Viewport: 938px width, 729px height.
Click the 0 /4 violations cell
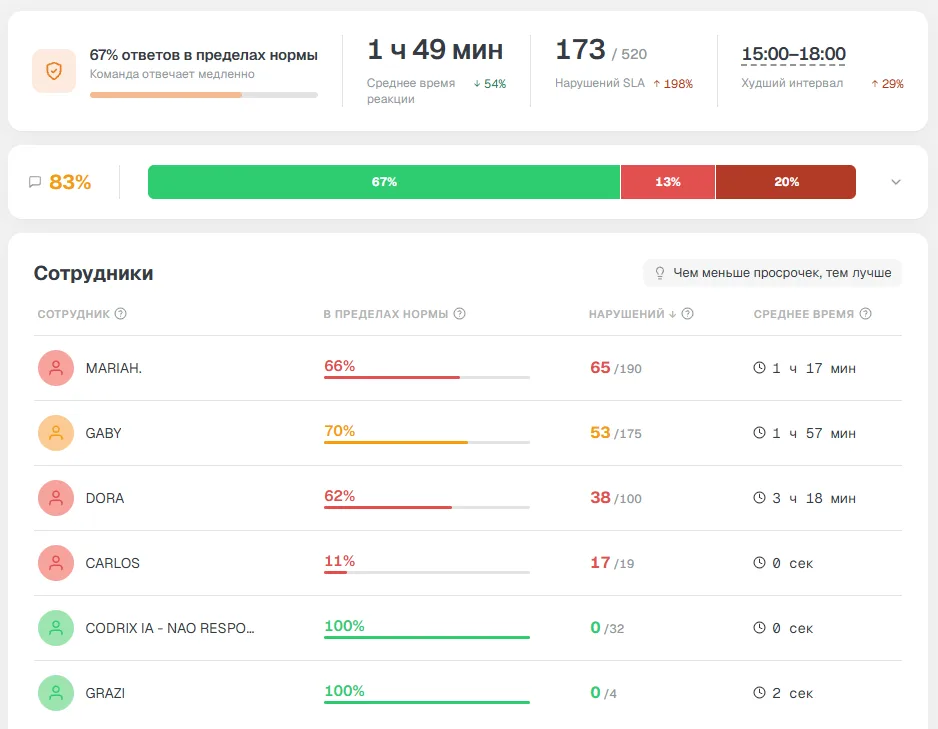pos(604,693)
